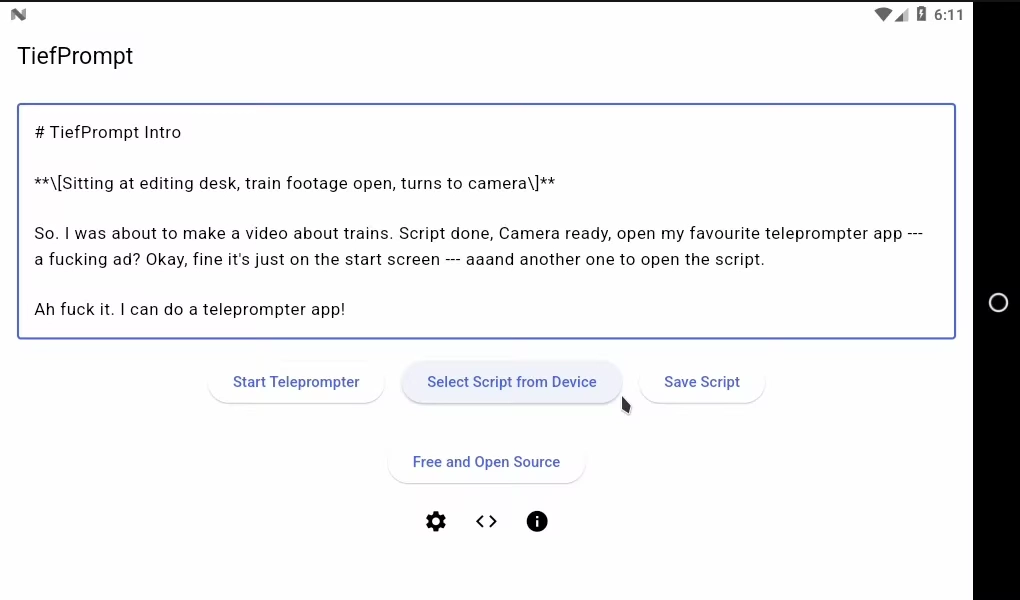
Task: Focus the script text editing field
Action: tap(486, 221)
